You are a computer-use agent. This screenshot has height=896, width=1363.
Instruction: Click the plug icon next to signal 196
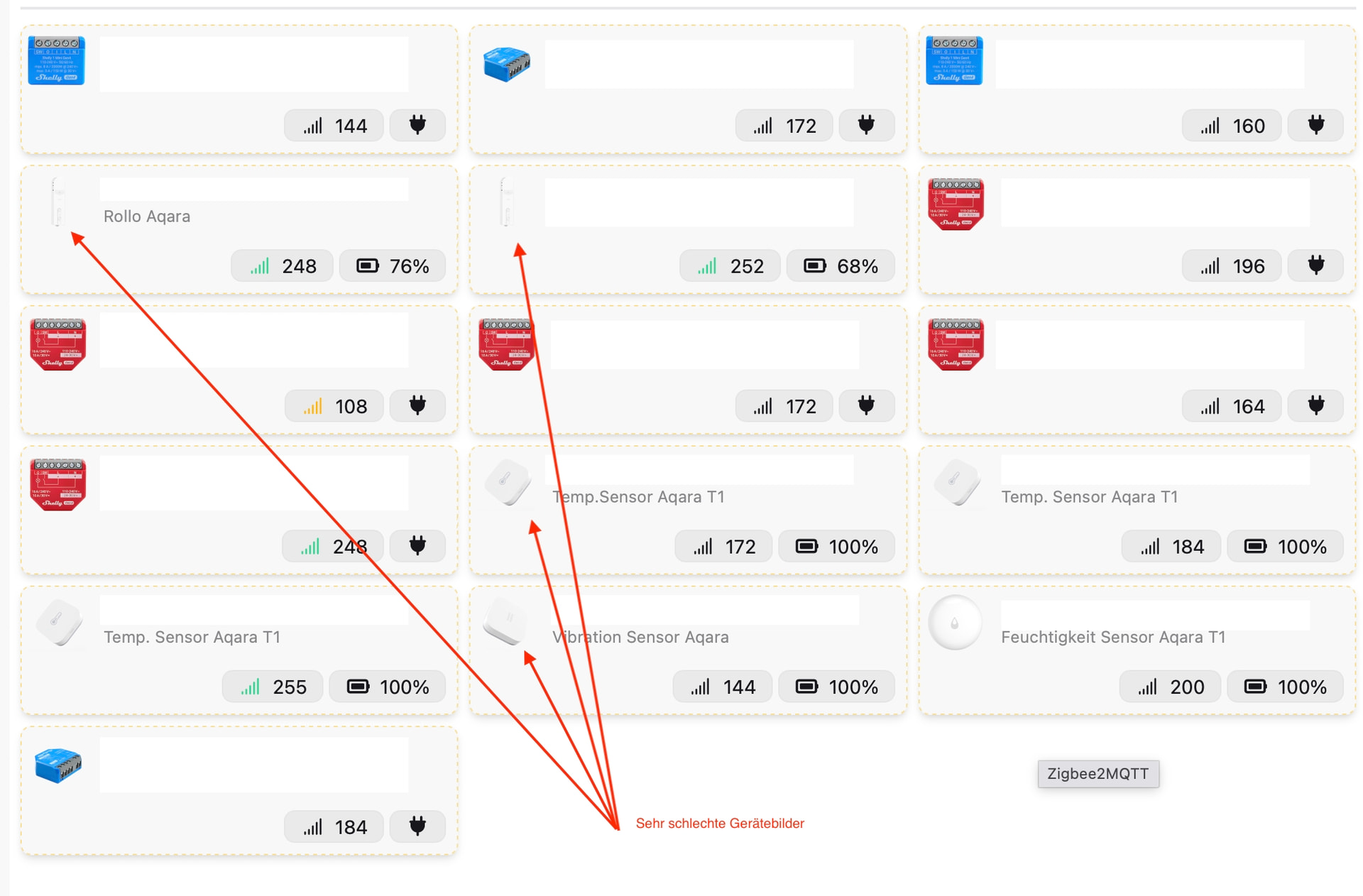pyautogui.click(x=1316, y=266)
